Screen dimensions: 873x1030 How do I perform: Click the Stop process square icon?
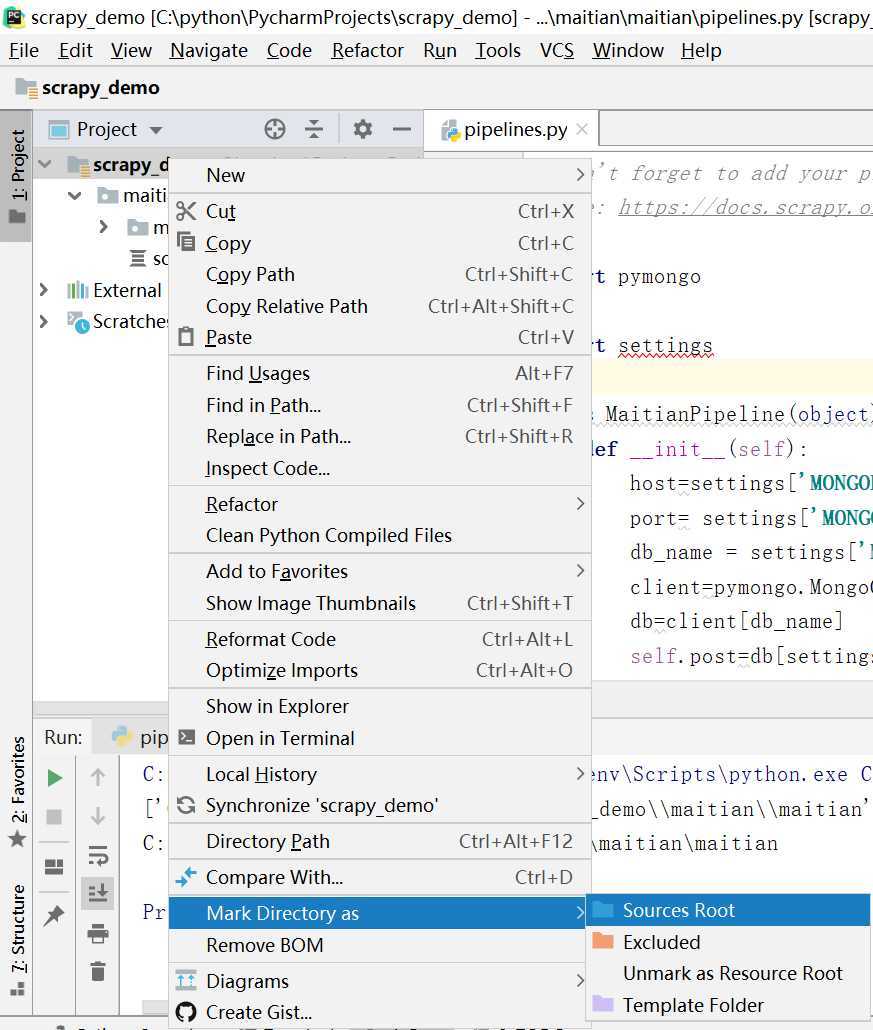pyautogui.click(x=54, y=817)
